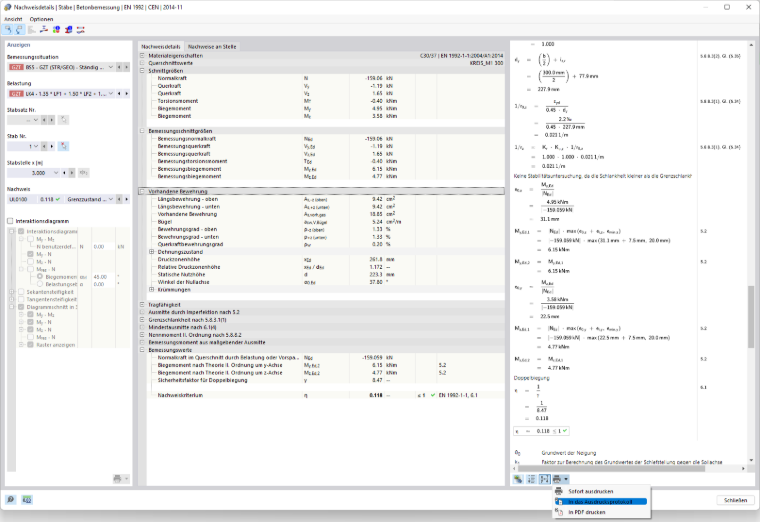
Task: Step to next Stabstelle x location arrow
Action: (72, 173)
